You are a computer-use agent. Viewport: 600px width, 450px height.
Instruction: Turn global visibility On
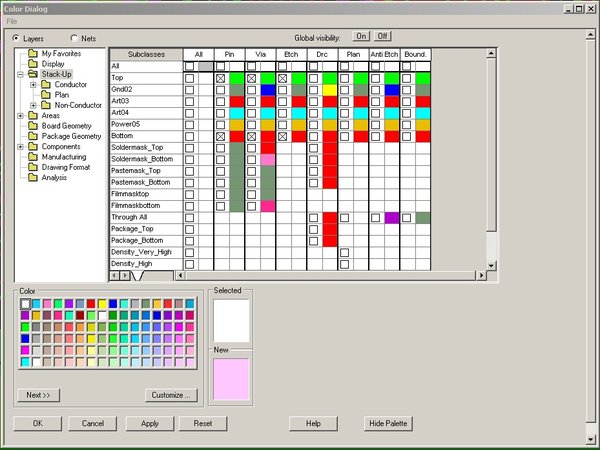[361, 36]
